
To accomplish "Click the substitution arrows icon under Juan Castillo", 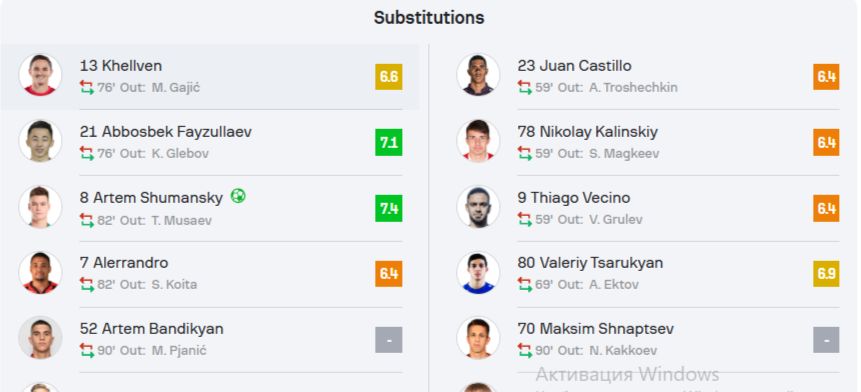I will click(524, 88).
